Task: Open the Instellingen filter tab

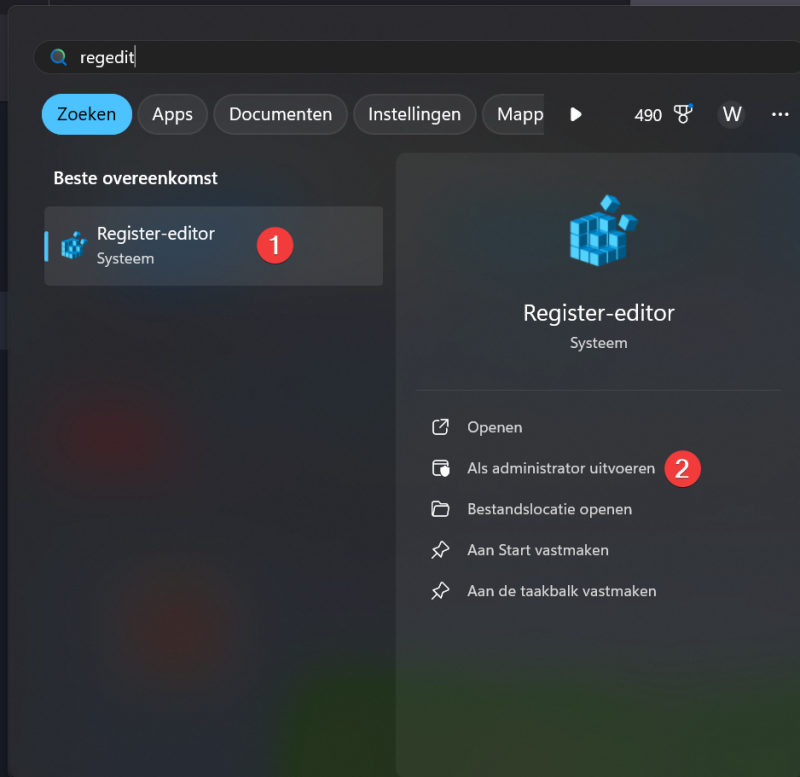Action: 414,114
